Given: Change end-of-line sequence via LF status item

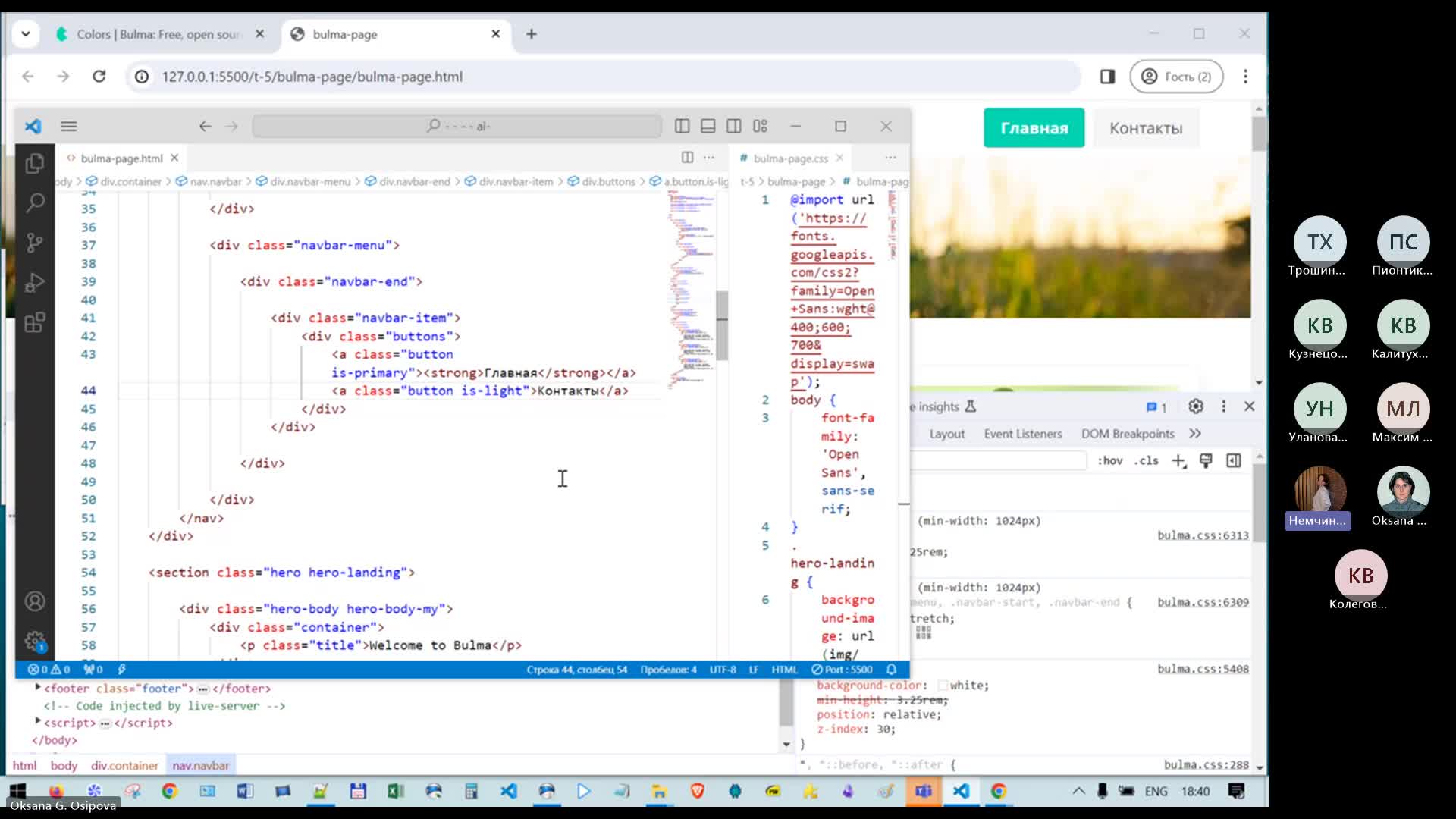Looking at the screenshot, I should tap(754, 670).
